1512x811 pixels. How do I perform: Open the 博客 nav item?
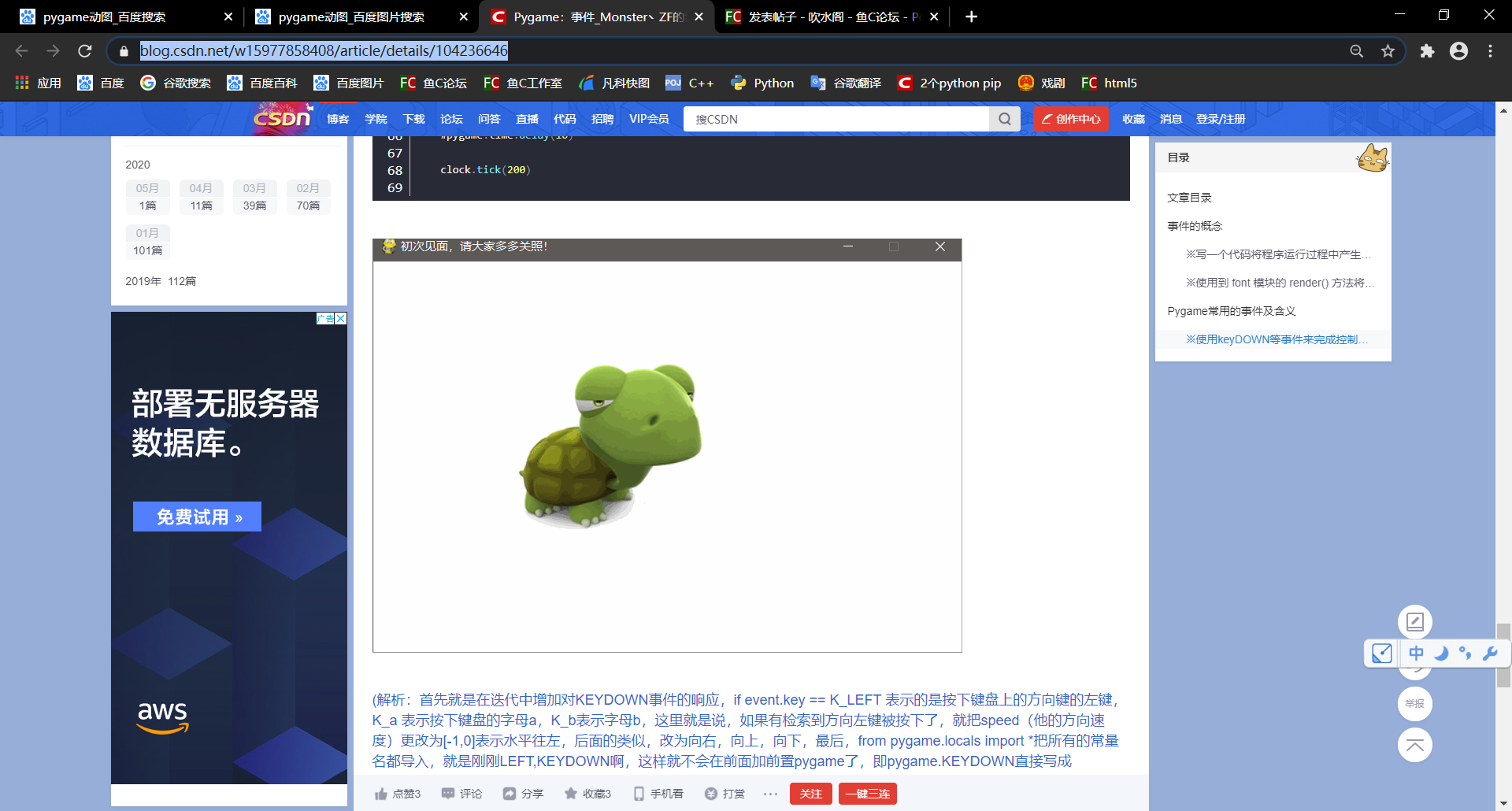pos(338,119)
